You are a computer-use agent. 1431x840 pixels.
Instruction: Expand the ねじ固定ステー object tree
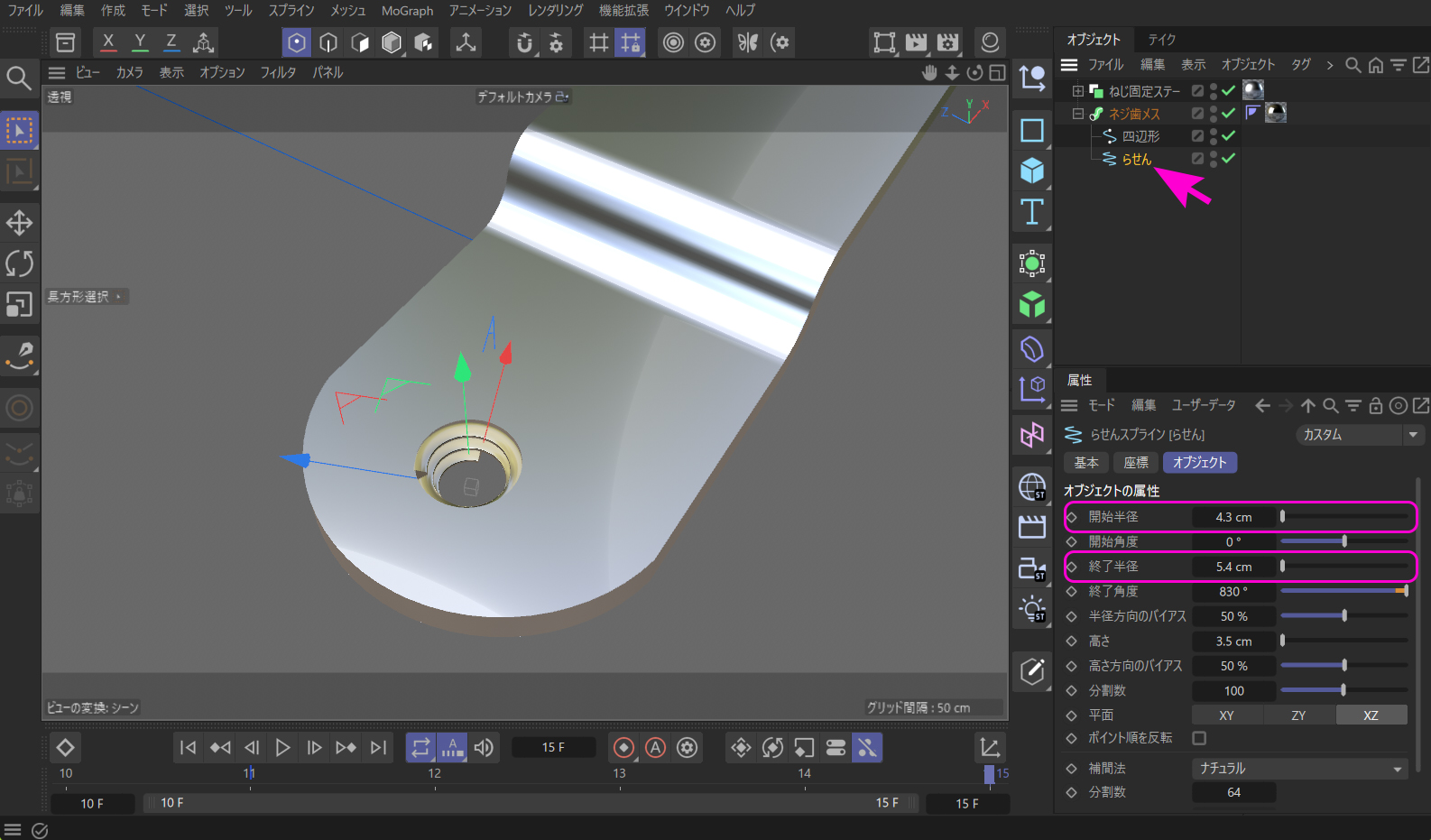coord(1077,91)
